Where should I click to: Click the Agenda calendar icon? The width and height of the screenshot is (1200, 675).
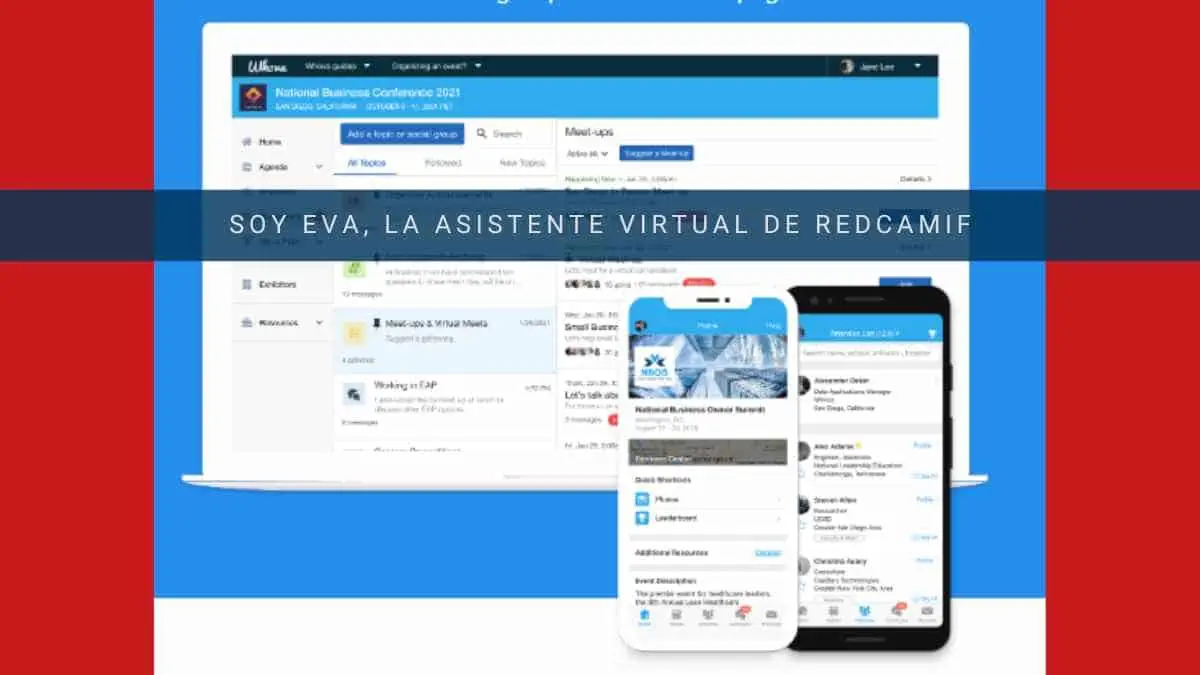[246, 167]
